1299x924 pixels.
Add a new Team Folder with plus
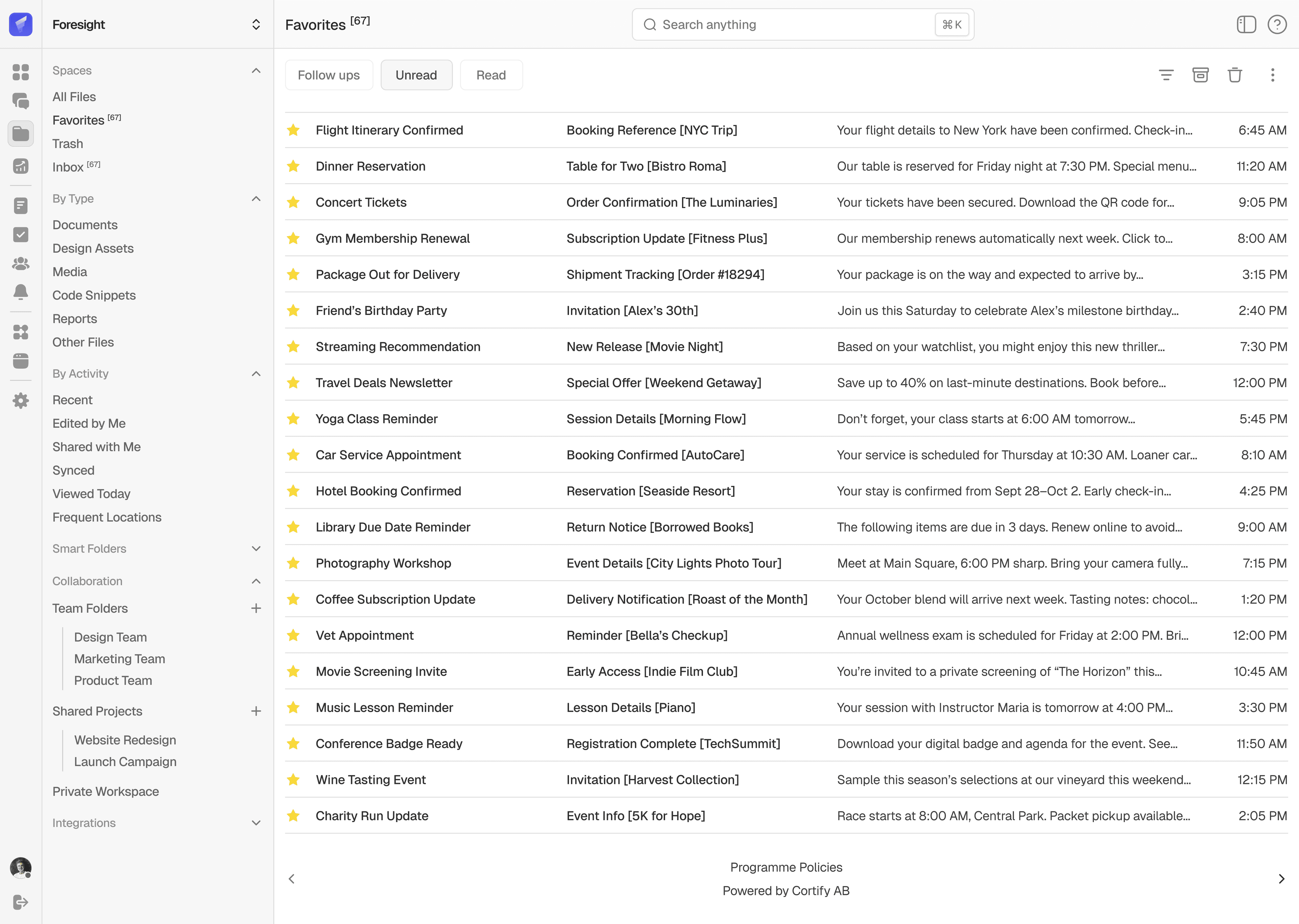point(256,608)
